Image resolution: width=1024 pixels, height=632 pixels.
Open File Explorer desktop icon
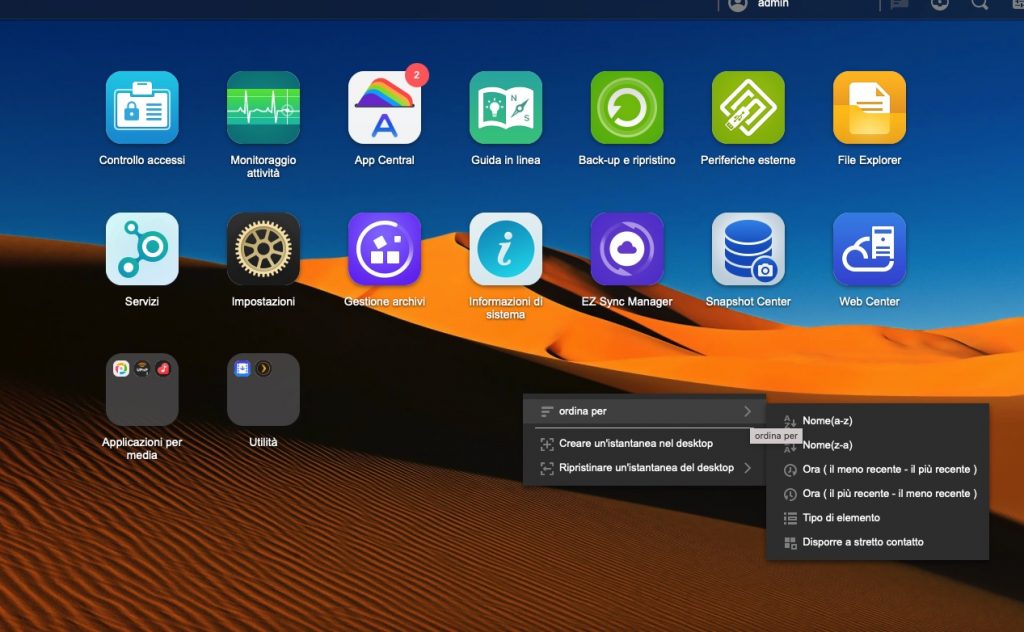(x=869, y=108)
